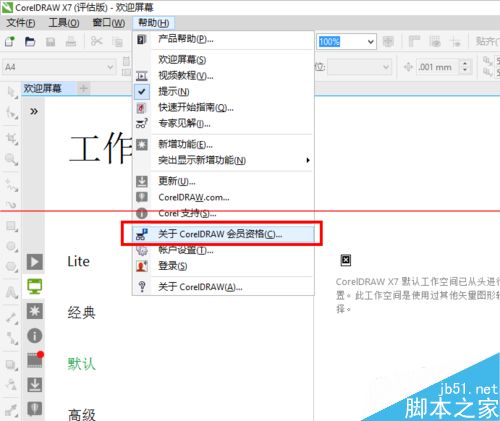Choose What's New menu entry
The image size is (500, 421).
point(223,144)
